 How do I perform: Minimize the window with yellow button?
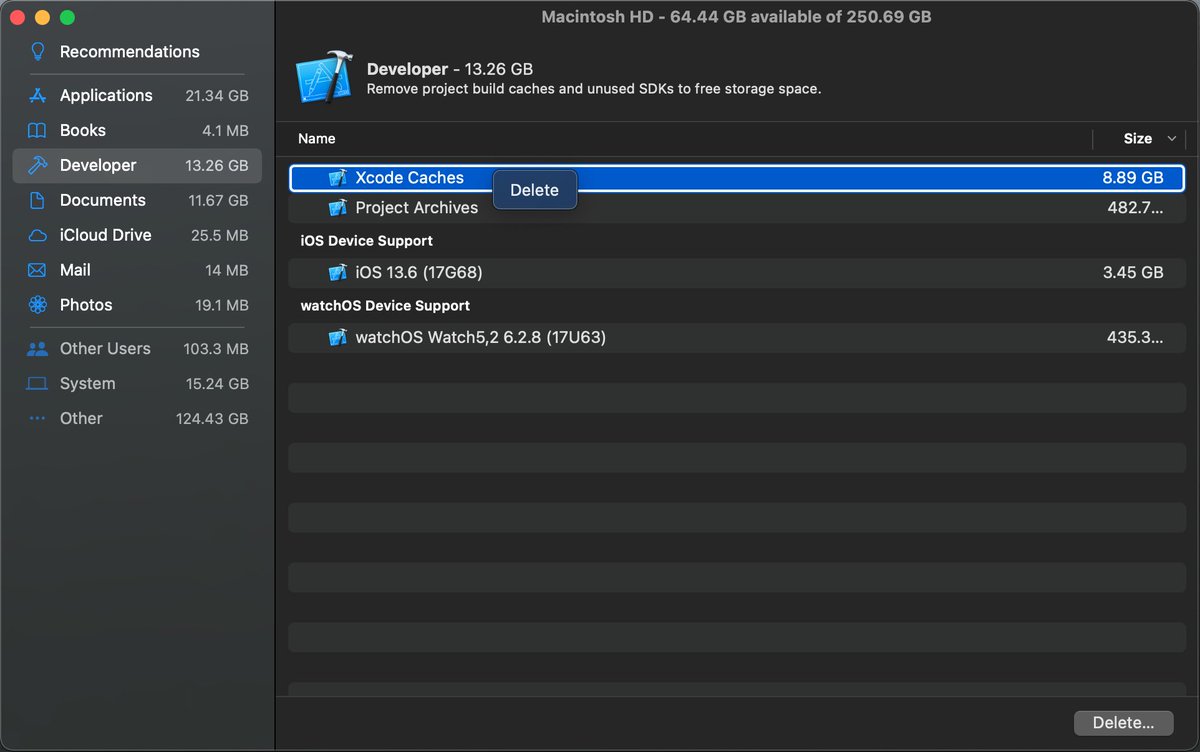click(42, 18)
